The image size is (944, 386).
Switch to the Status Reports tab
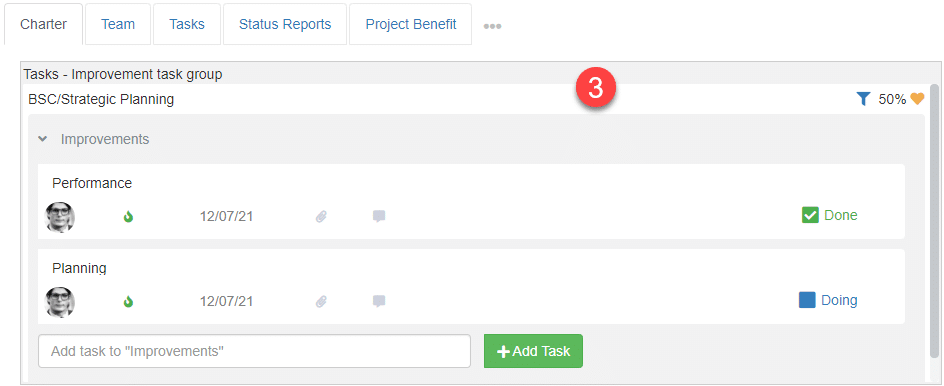pyautogui.click(x=285, y=24)
